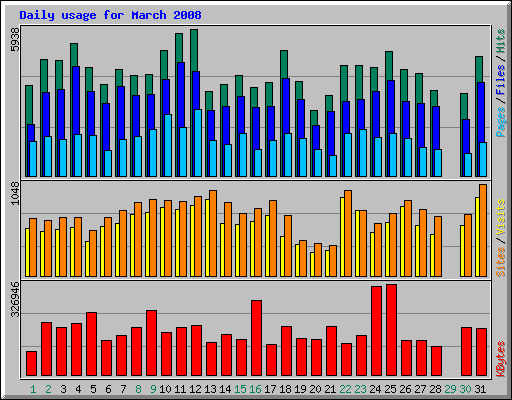The image size is (512, 400).
Task: Select day label 2 on the x-axis
Action: tap(48, 389)
